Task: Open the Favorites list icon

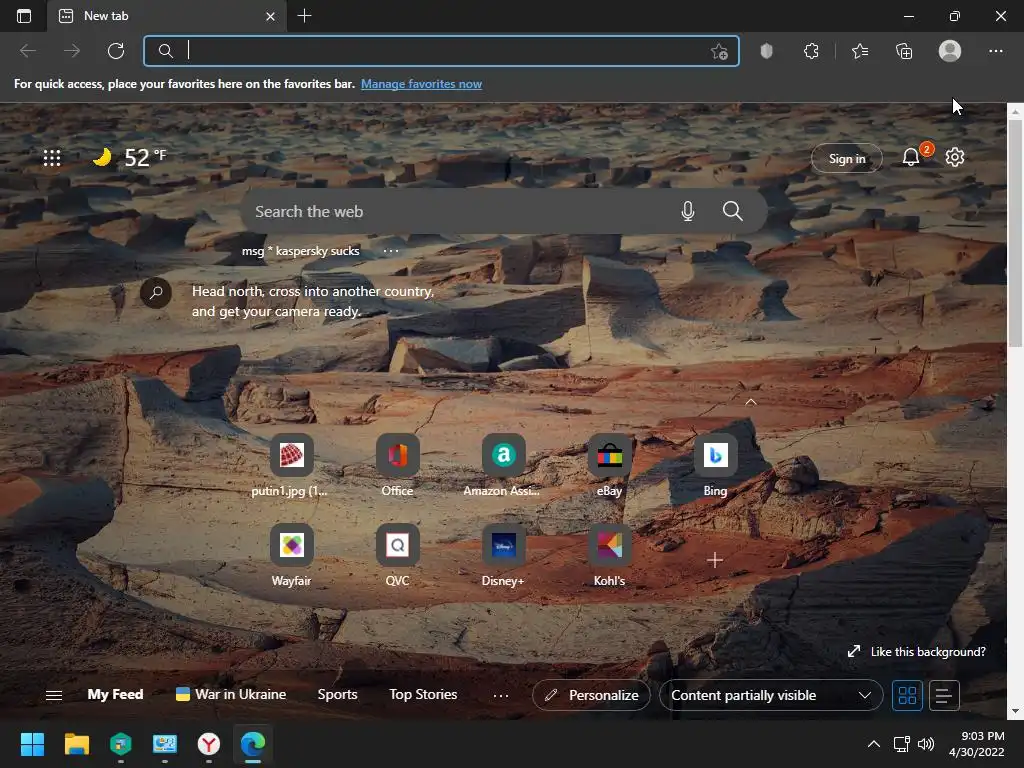Action: 860,51
